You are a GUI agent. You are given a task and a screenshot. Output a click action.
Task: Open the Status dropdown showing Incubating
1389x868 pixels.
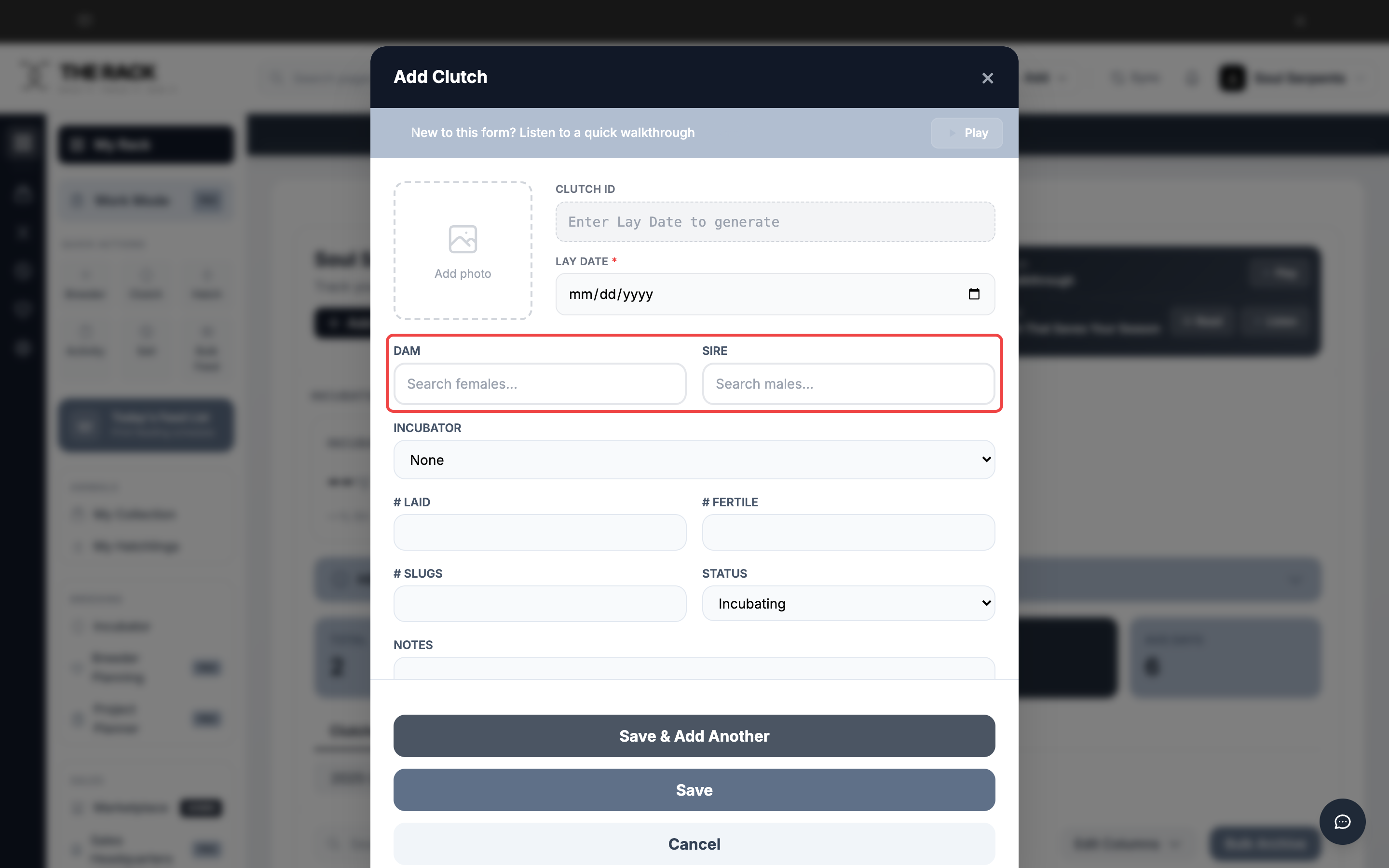pos(848,603)
